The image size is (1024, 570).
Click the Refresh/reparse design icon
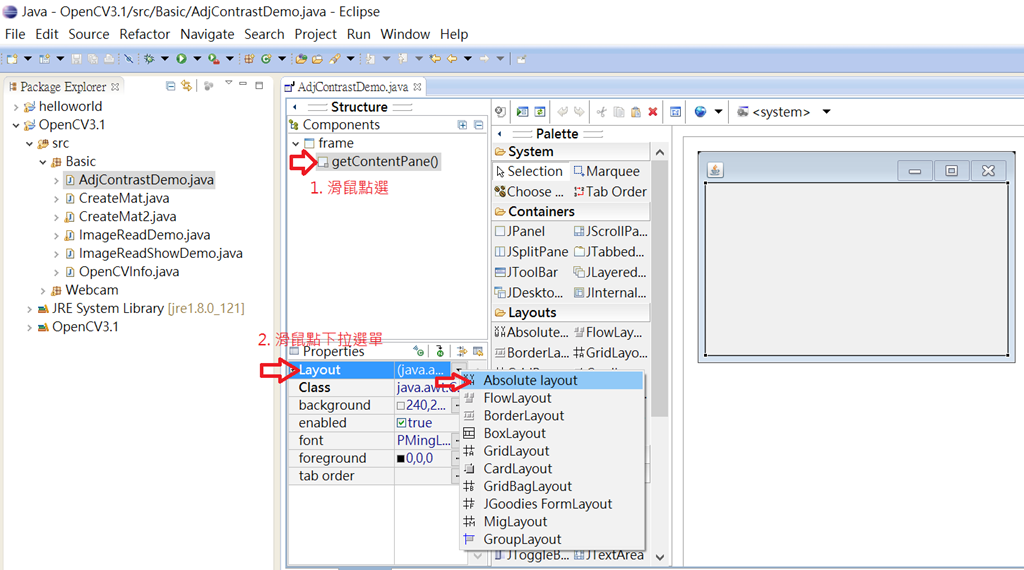[x=539, y=112]
